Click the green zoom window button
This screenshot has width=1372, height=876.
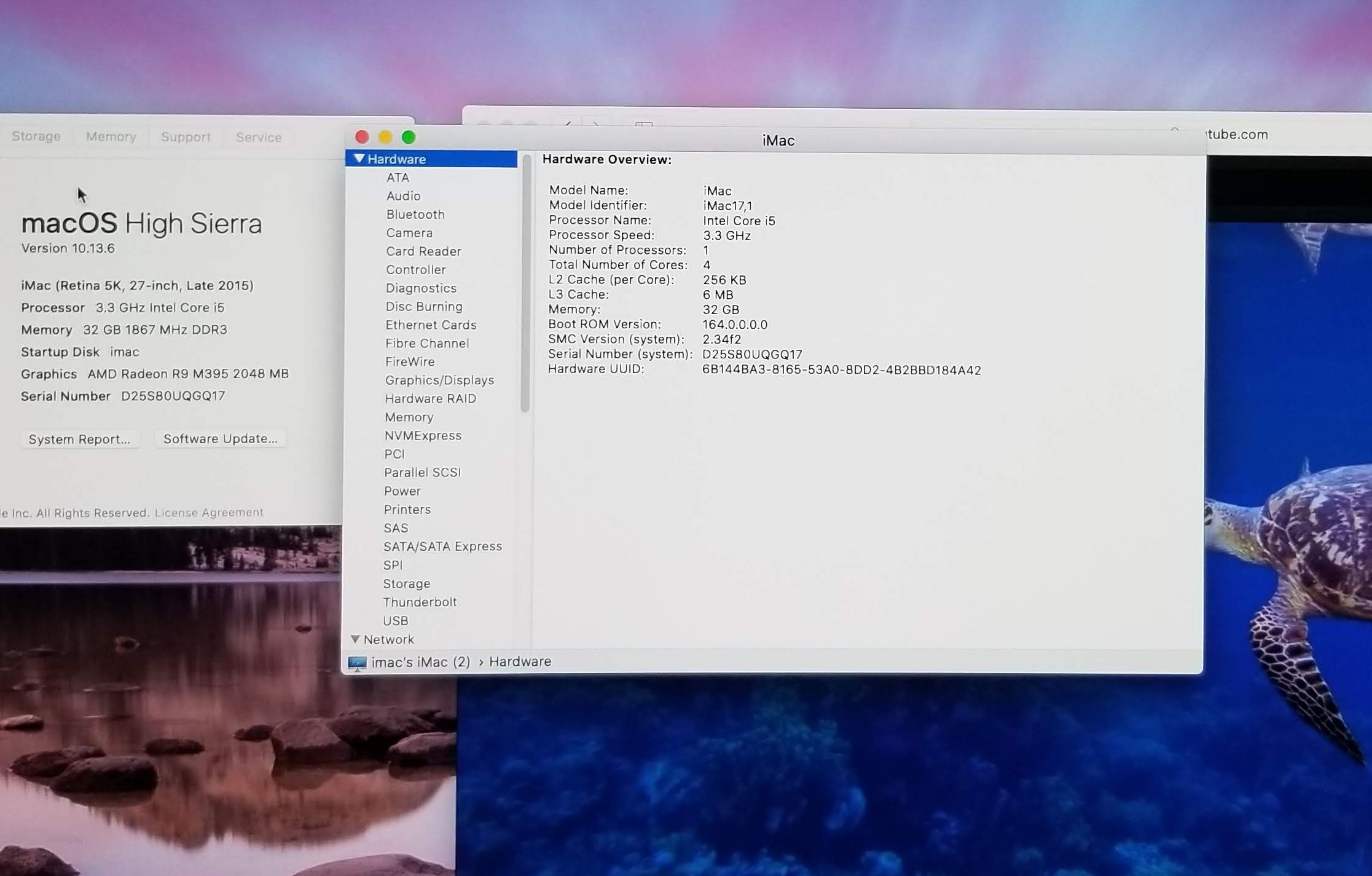point(409,137)
